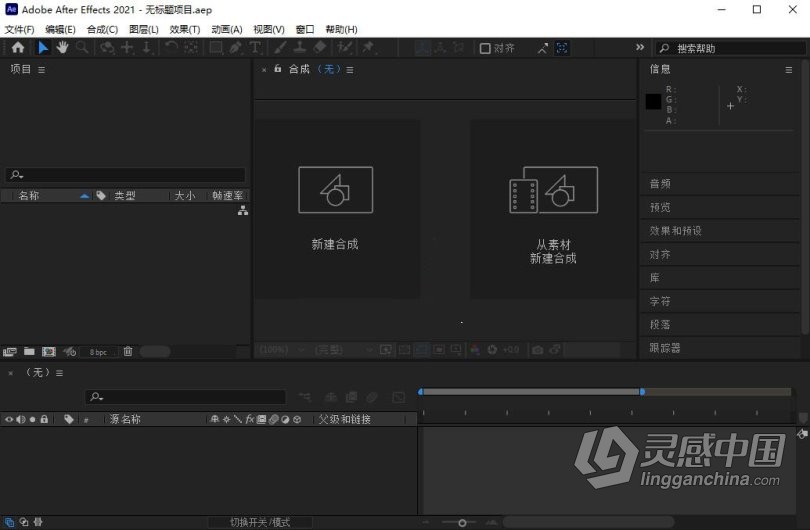This screenshot has width=810, height=530.
Task: Select the Brush tool
Action: (280, 48)
